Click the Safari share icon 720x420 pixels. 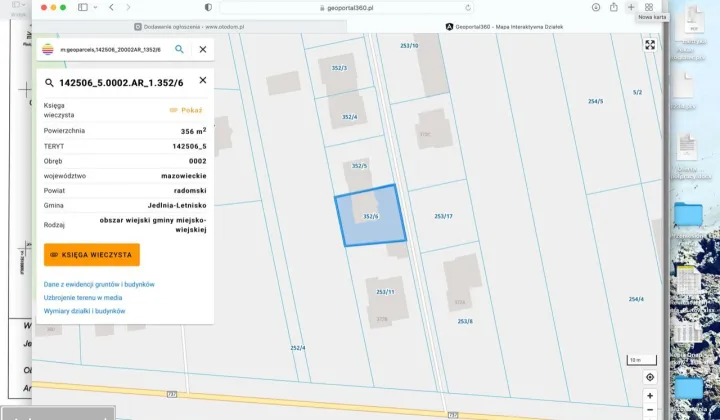click(613, 7)
